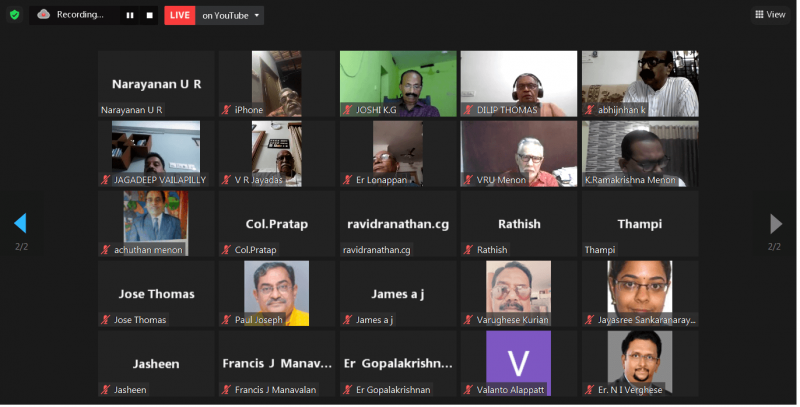The width and height of the screenshot is (800, 407).
Task: Select the Thampi participant tile
Action: (640, 223)
